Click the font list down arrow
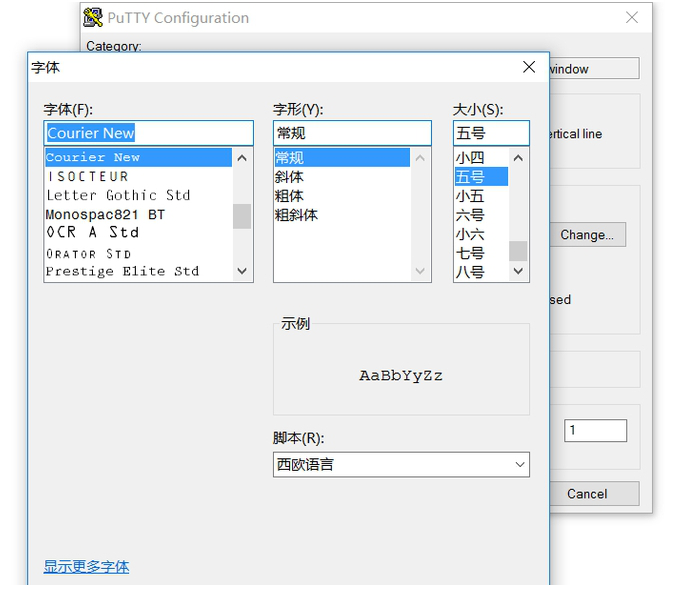This screenshot has width=697, height=608. [x=242, y=271]
